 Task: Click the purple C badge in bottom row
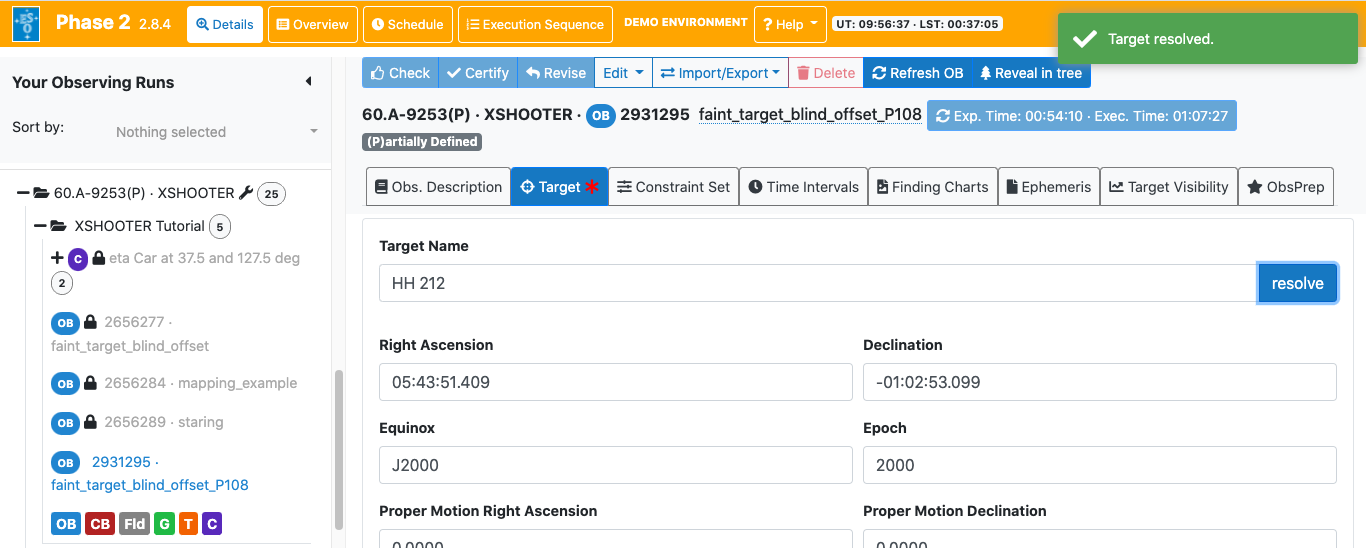pos(211,524)
